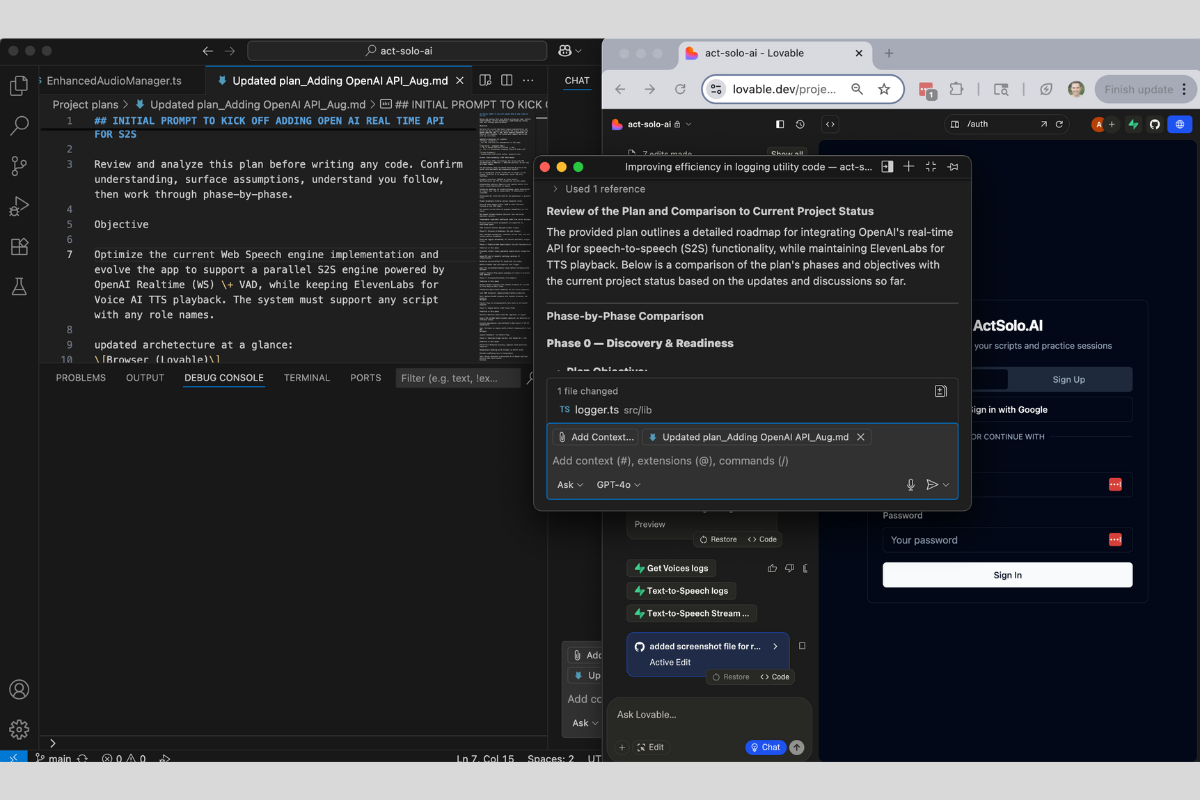Image resolution: width=1200 pixels, height=800 pixels.
Task: Select the EnhancedAudioManager.ts editor tab
Action: pos(113,81)
